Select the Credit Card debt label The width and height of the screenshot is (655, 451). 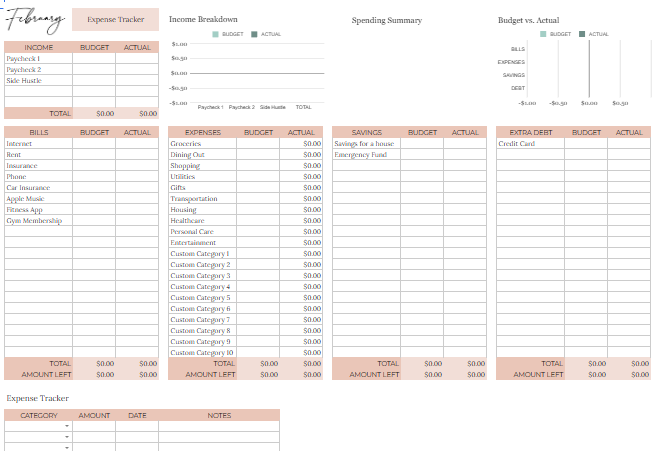pyautogui.click(x=516, y=144)
